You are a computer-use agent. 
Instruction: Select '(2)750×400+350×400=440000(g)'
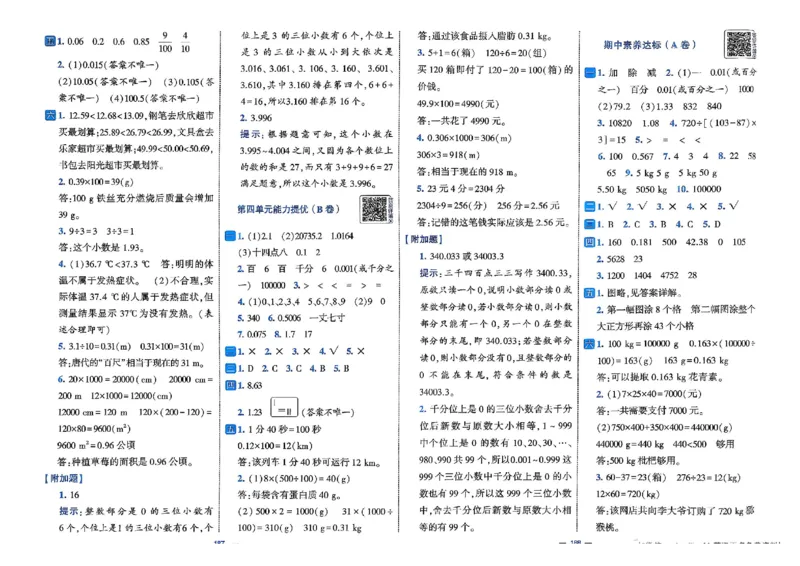pyautogui.click(x=664, y=428)
